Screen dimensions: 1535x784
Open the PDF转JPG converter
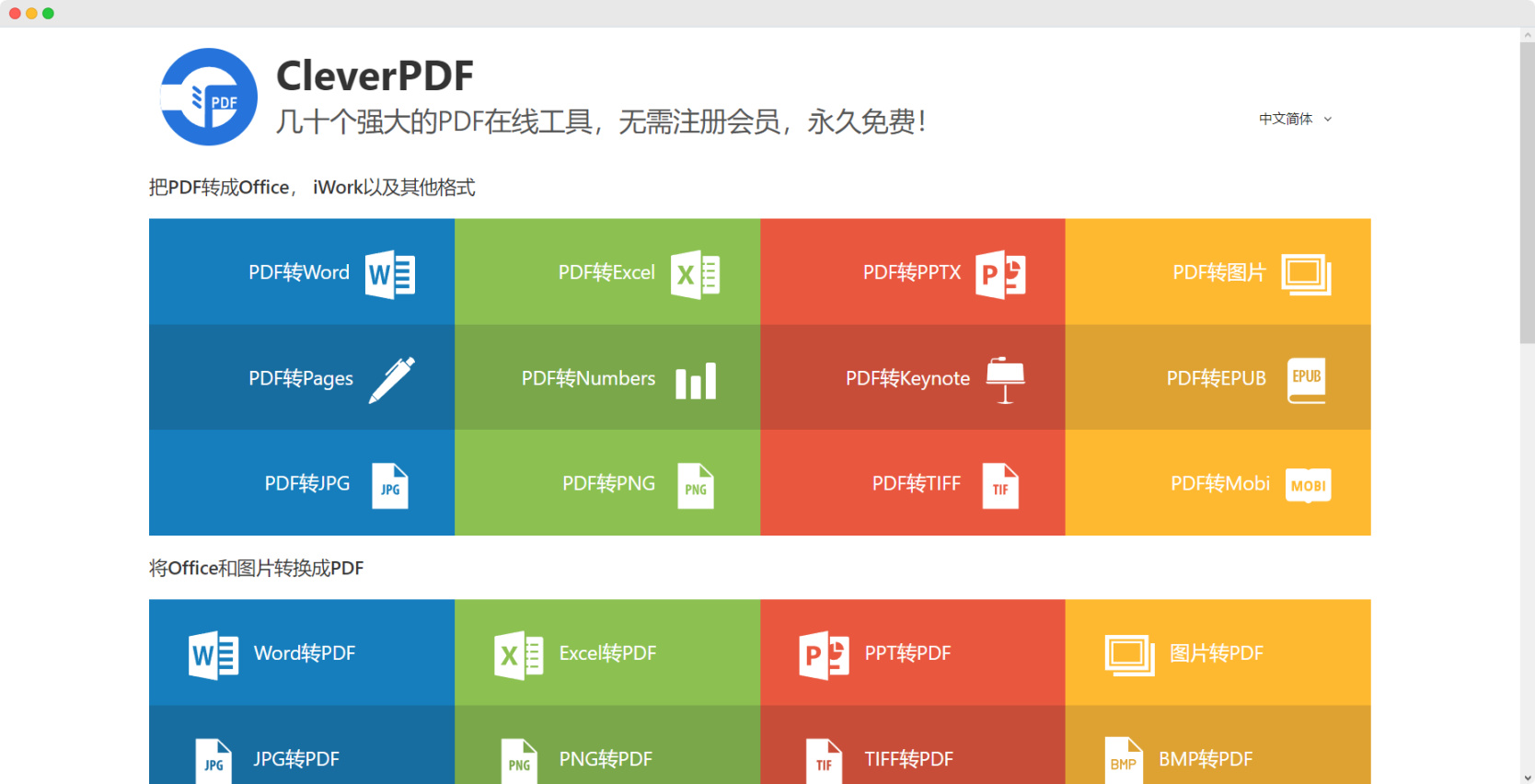tap(302, 482)
